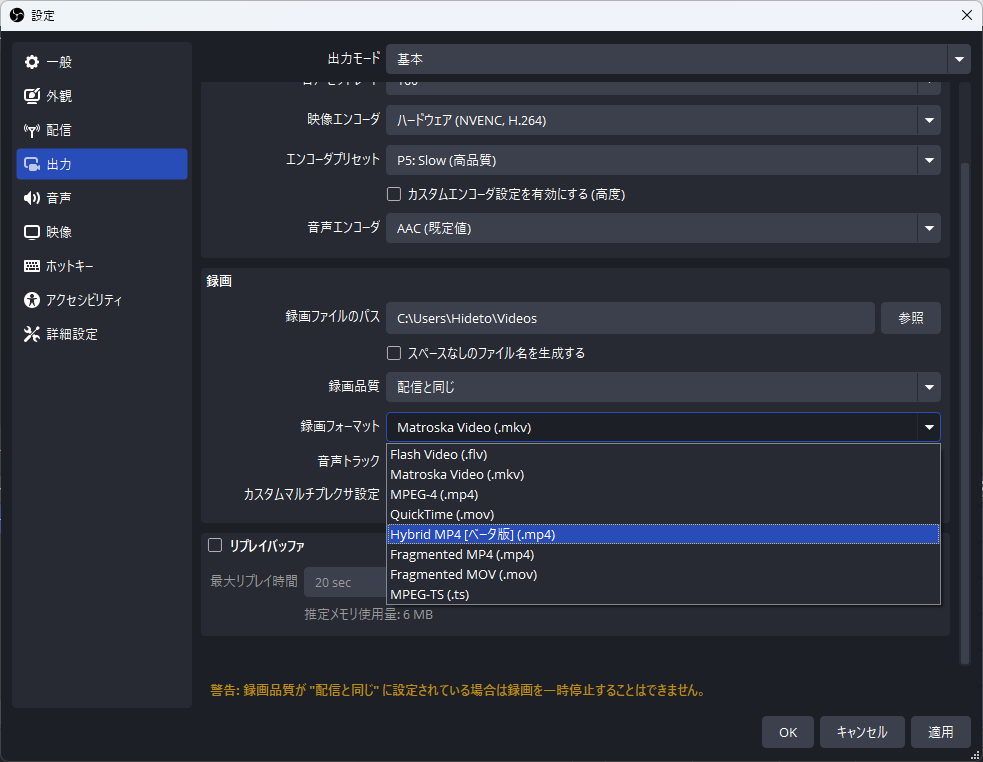Select MPEG-TS (.ts) format
The height and width of the screenshot is (762, 983).
tap(663, 595)
